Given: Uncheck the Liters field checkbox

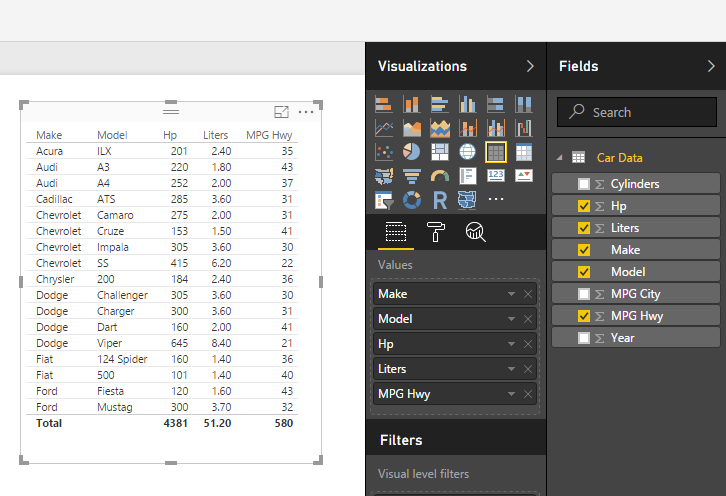Looking at the screenshot, I should click(x=583, y=228).
